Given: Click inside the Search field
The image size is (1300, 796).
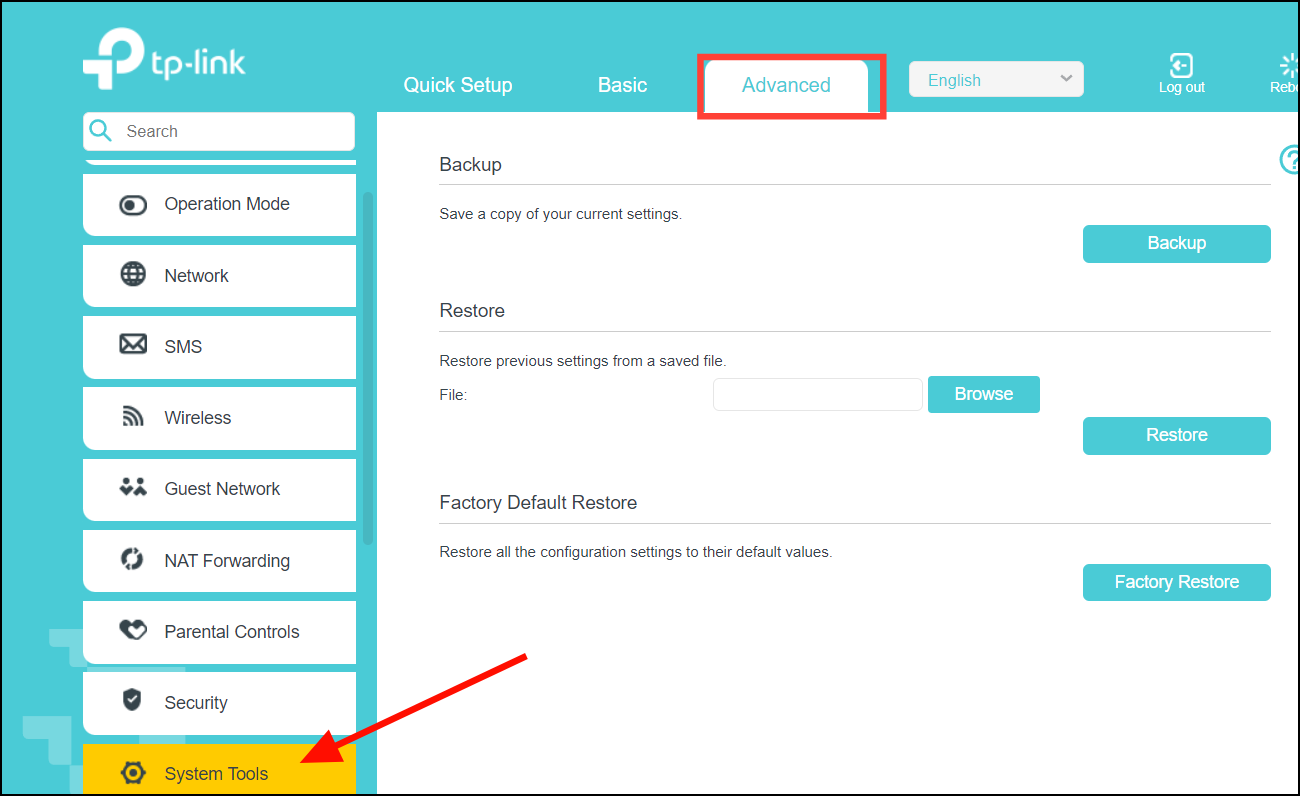Looking at the screenshot, I should tap(219, 131).
